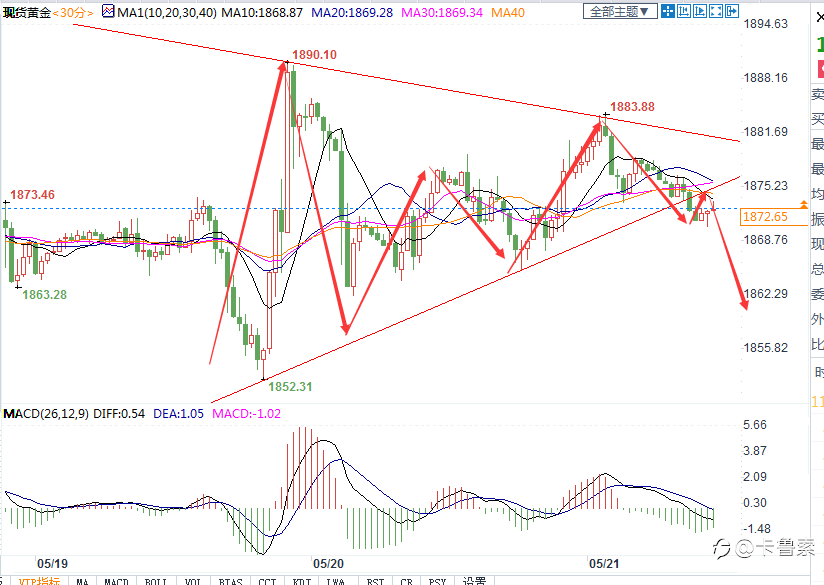The image size is (824, 585).
Task: Click the 1894.63 axis price level
Action: (766, 24)
